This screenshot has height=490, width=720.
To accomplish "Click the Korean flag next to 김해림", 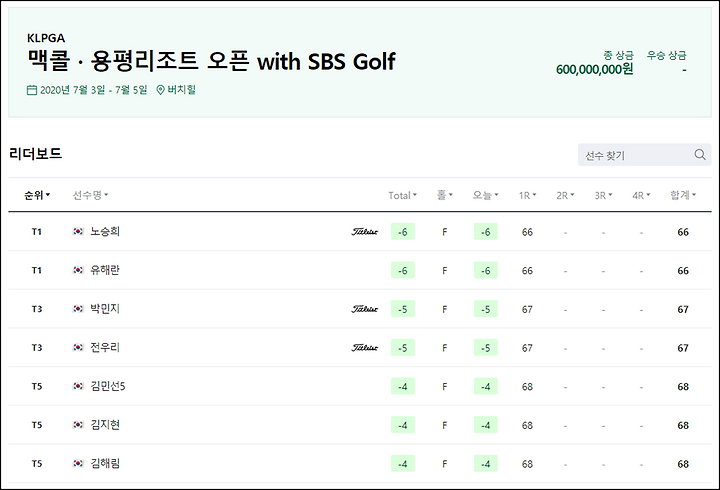I will (x=78, y=463).
